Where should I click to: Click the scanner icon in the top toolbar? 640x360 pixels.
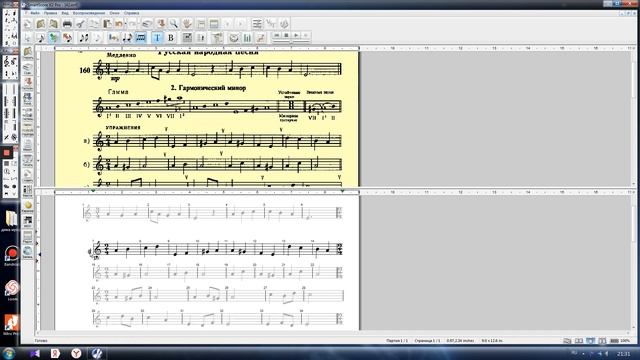pyautogui.click(x=147, y=24)
